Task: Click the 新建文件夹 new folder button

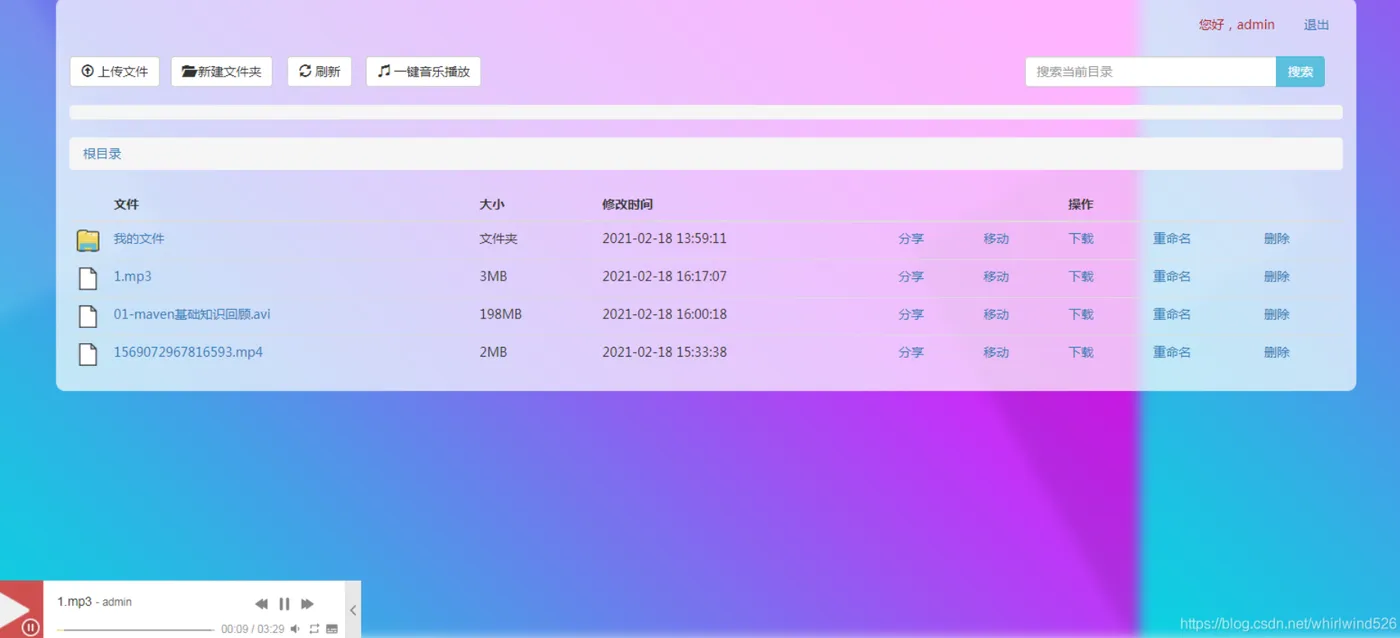Action: (222, 72)
